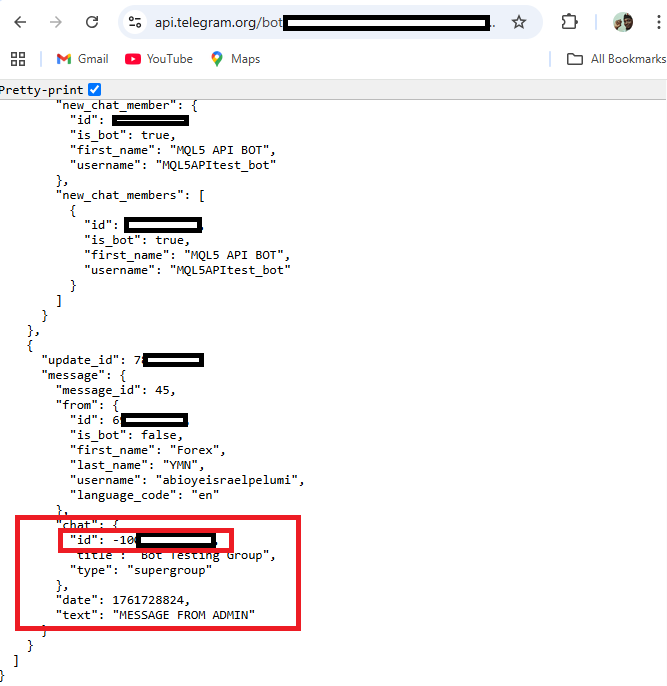Image resolution: width=667 pixels, height=686 pixels.
Task: Click "is_bot": true inside new_chat_members array
Action: [x=137, y=240]
